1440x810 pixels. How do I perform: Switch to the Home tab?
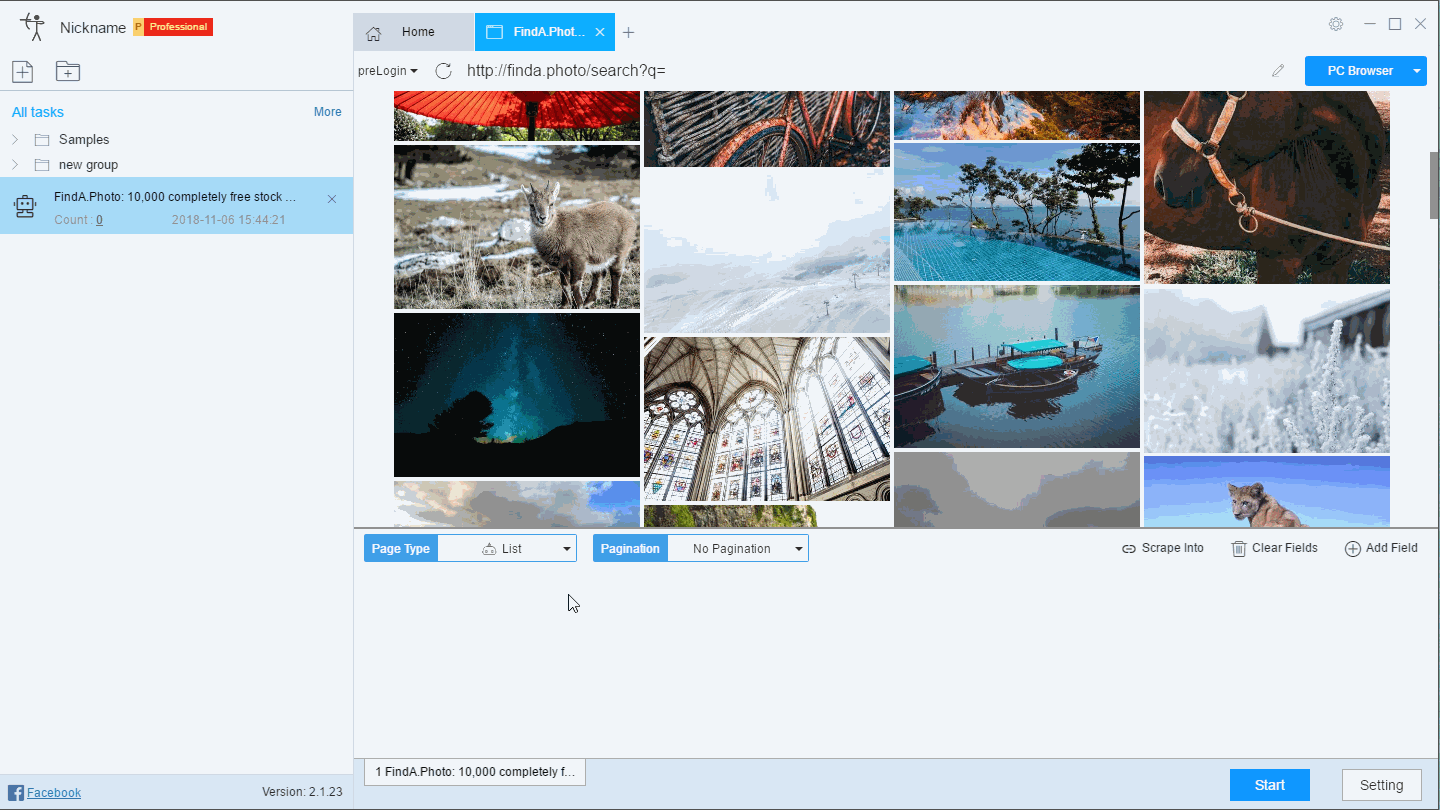(417, 31)
